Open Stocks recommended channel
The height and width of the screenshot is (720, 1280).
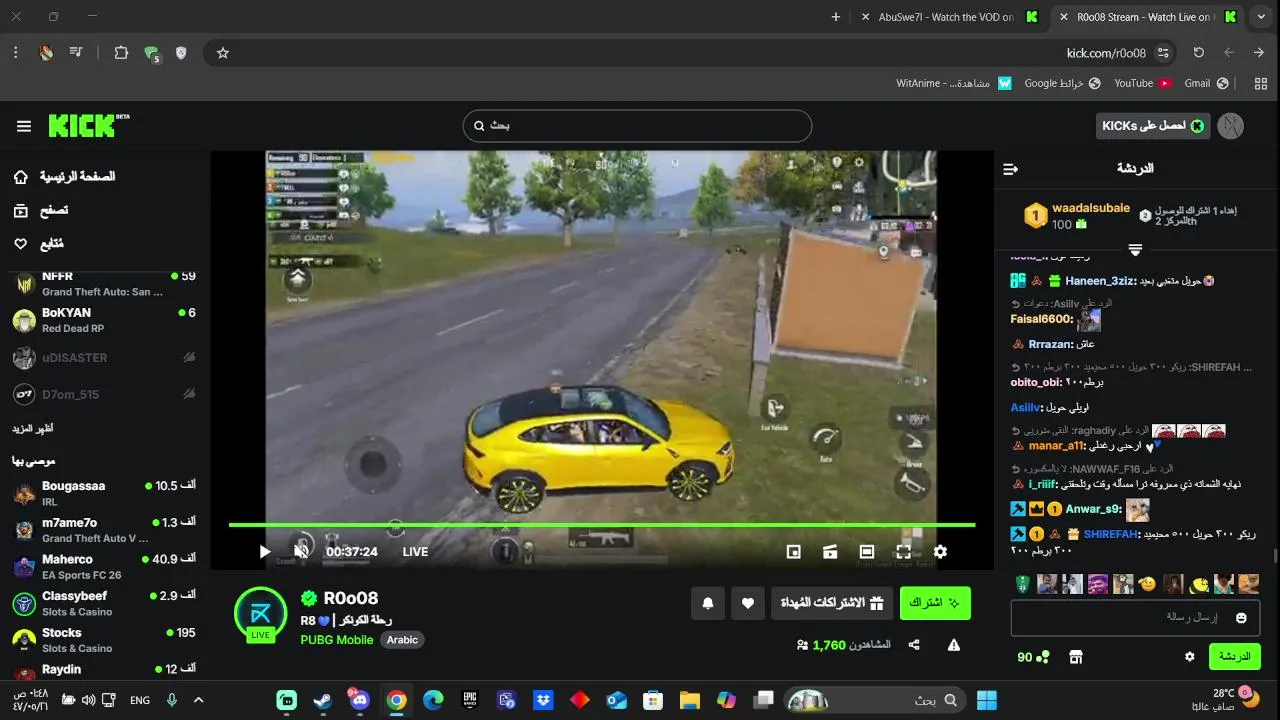coord(104,640)
